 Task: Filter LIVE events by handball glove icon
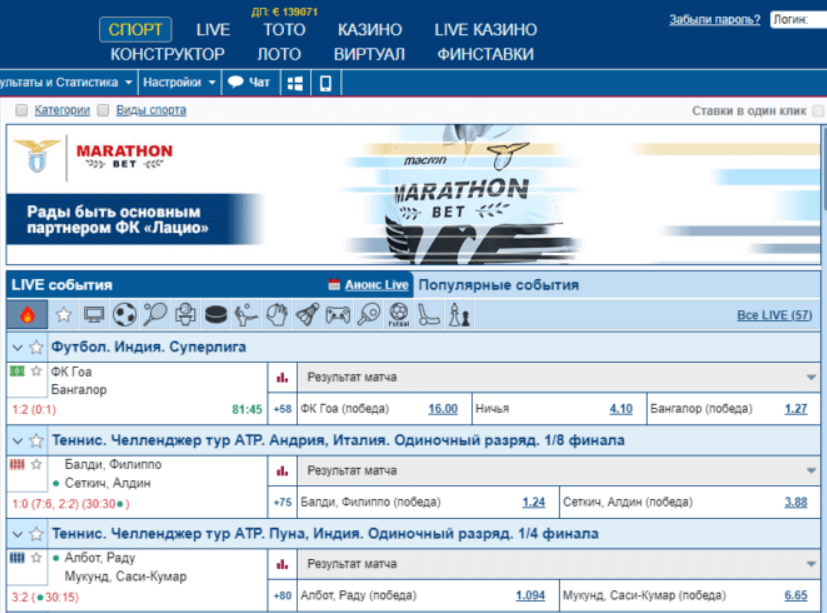point(277,315)
